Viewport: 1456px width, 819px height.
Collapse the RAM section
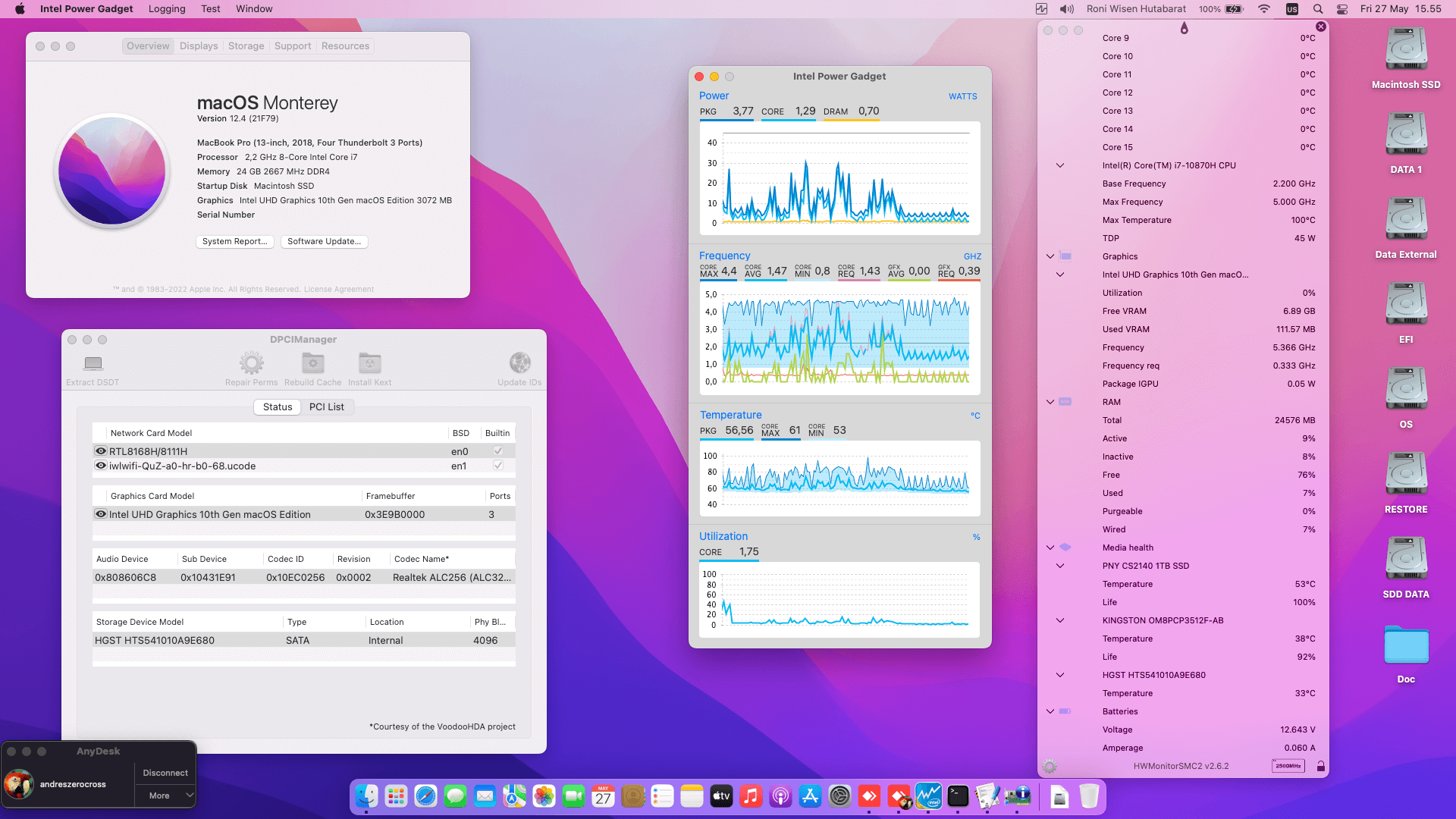tap(1050, 402)
